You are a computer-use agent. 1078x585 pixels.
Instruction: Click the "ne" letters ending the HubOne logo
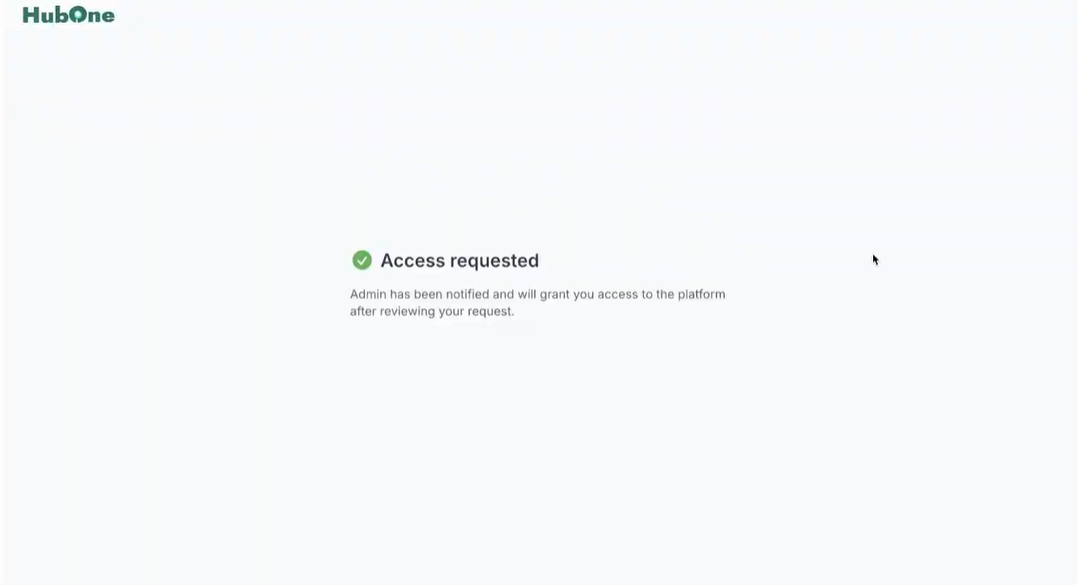pos(102,16)
